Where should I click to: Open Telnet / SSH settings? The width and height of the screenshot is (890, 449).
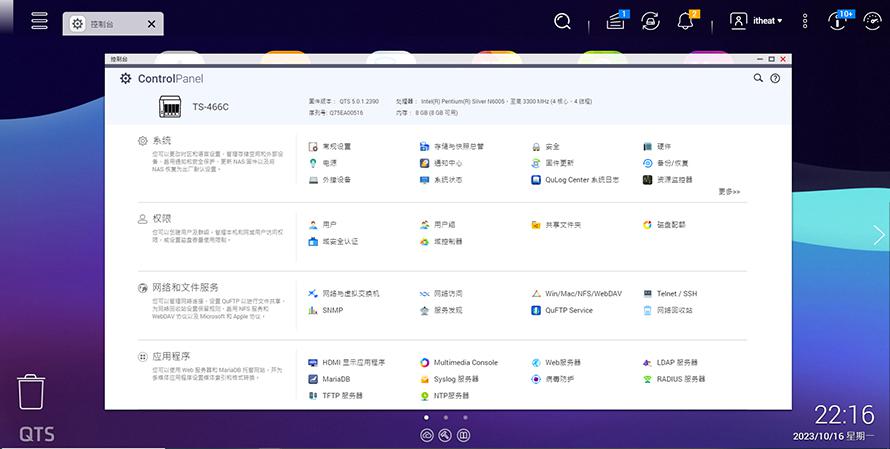[670, 293]
